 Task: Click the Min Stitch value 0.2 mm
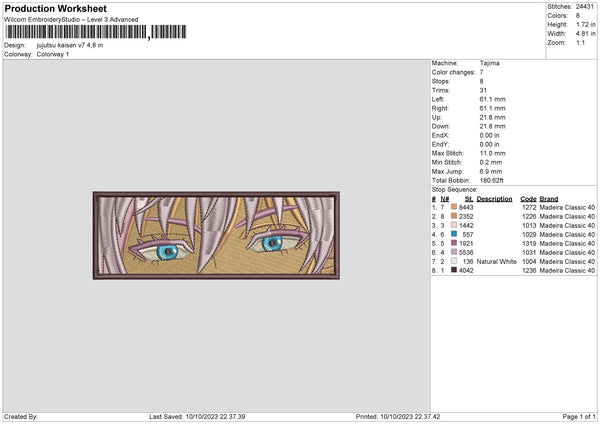(491, 162)
